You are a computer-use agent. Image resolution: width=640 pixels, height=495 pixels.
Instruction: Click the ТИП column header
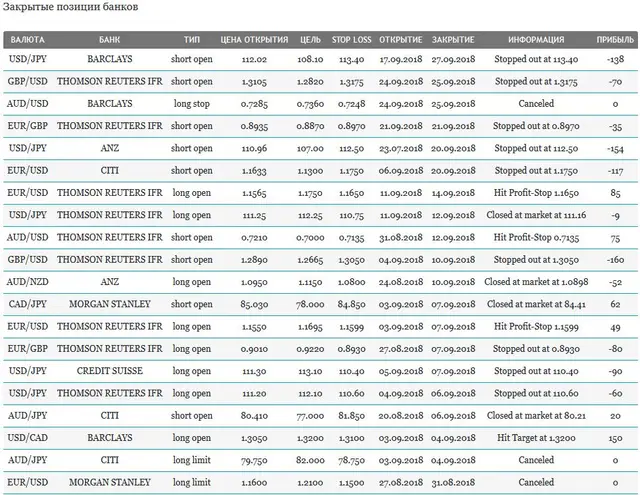pos(191,40)
